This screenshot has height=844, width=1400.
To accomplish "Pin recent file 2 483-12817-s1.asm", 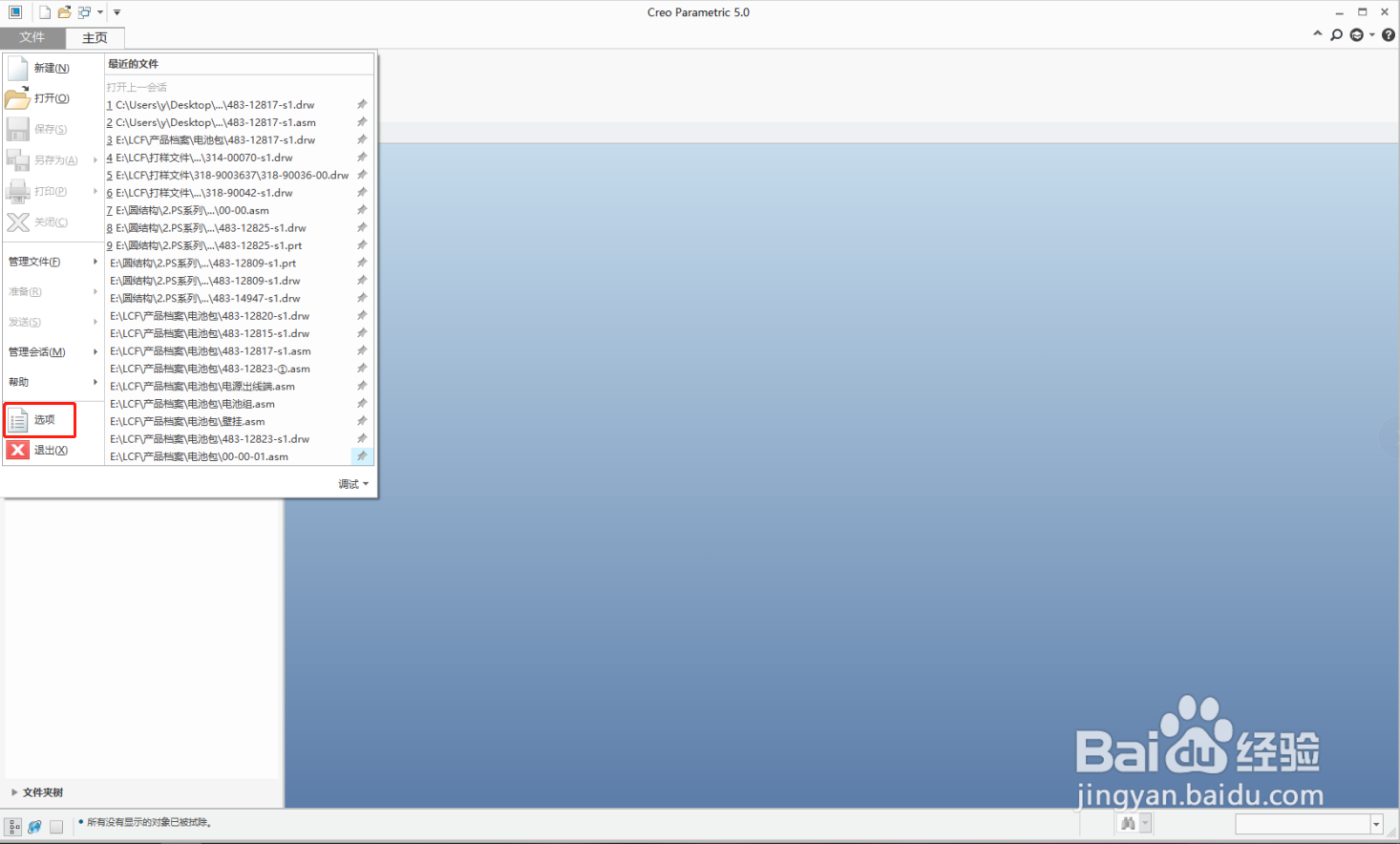I will 362,122.
